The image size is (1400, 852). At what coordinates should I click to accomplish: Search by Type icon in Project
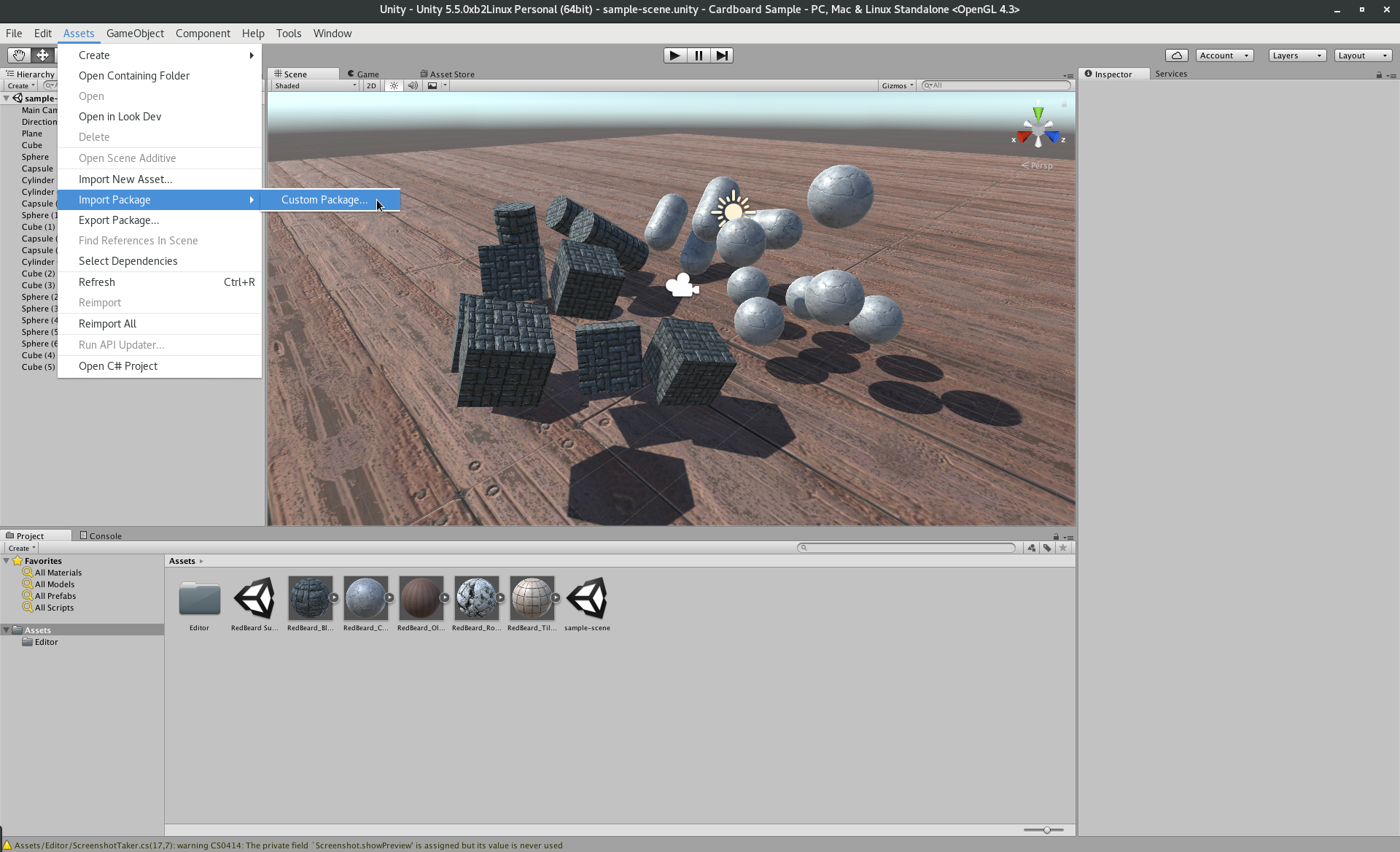click(x=1031, y=548)
